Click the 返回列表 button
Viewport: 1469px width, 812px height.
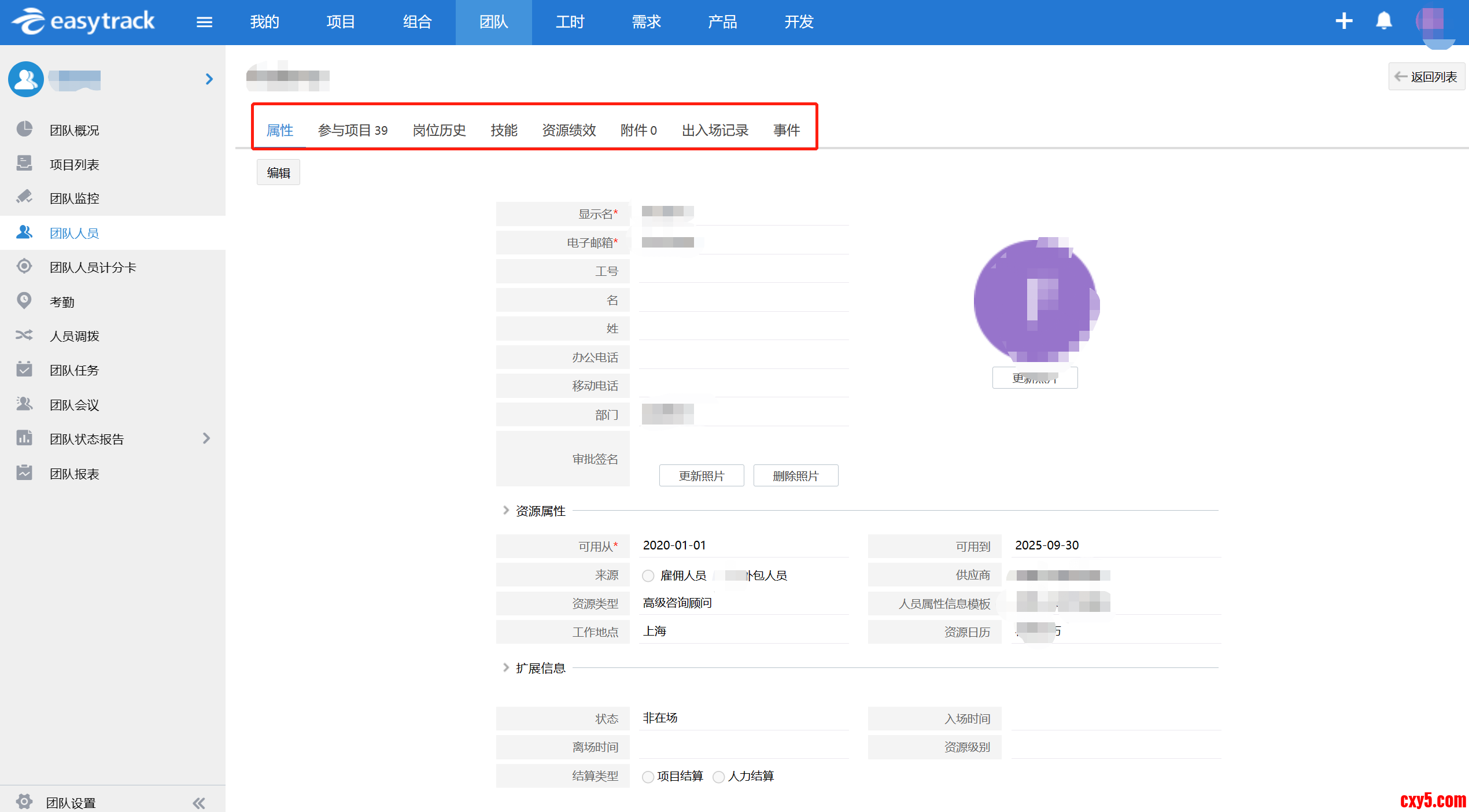point(1426,77)
